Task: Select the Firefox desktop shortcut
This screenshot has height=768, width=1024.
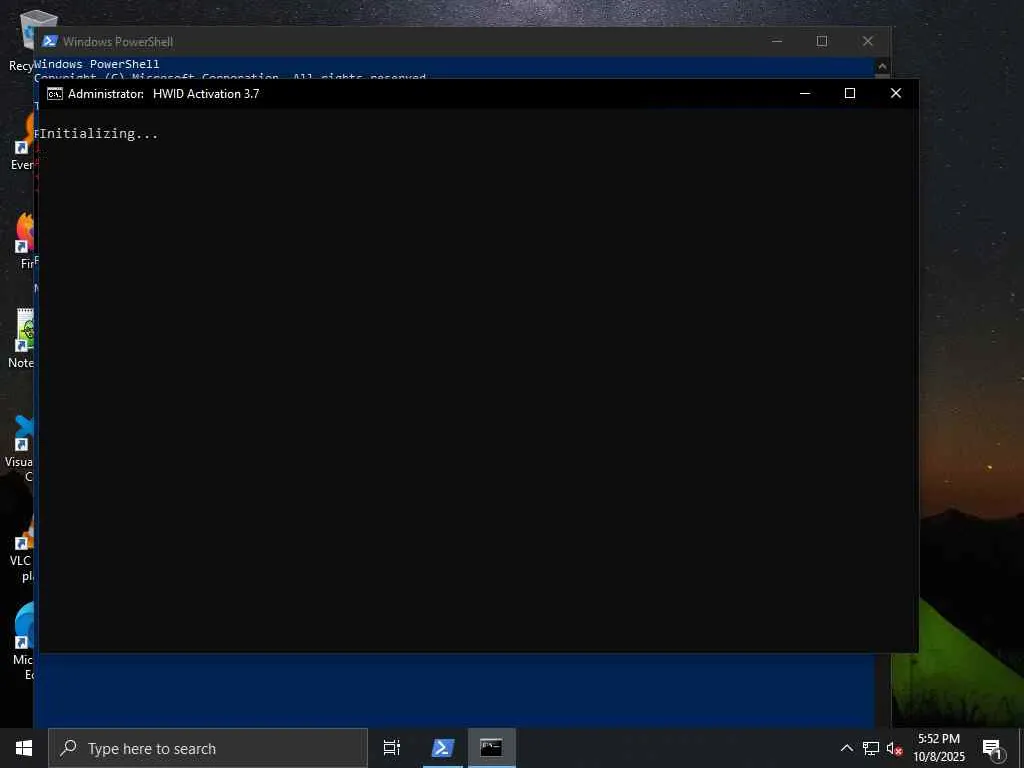Action: click(x=25, y=240)
